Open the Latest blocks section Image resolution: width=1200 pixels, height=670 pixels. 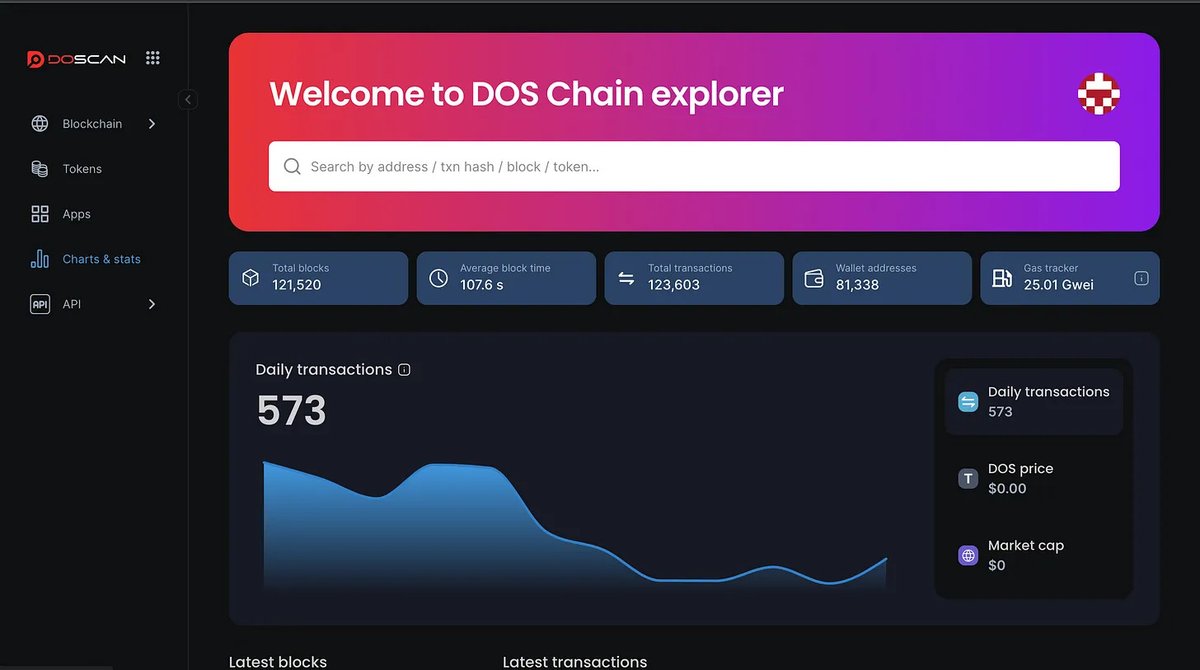tap(277, 661)
